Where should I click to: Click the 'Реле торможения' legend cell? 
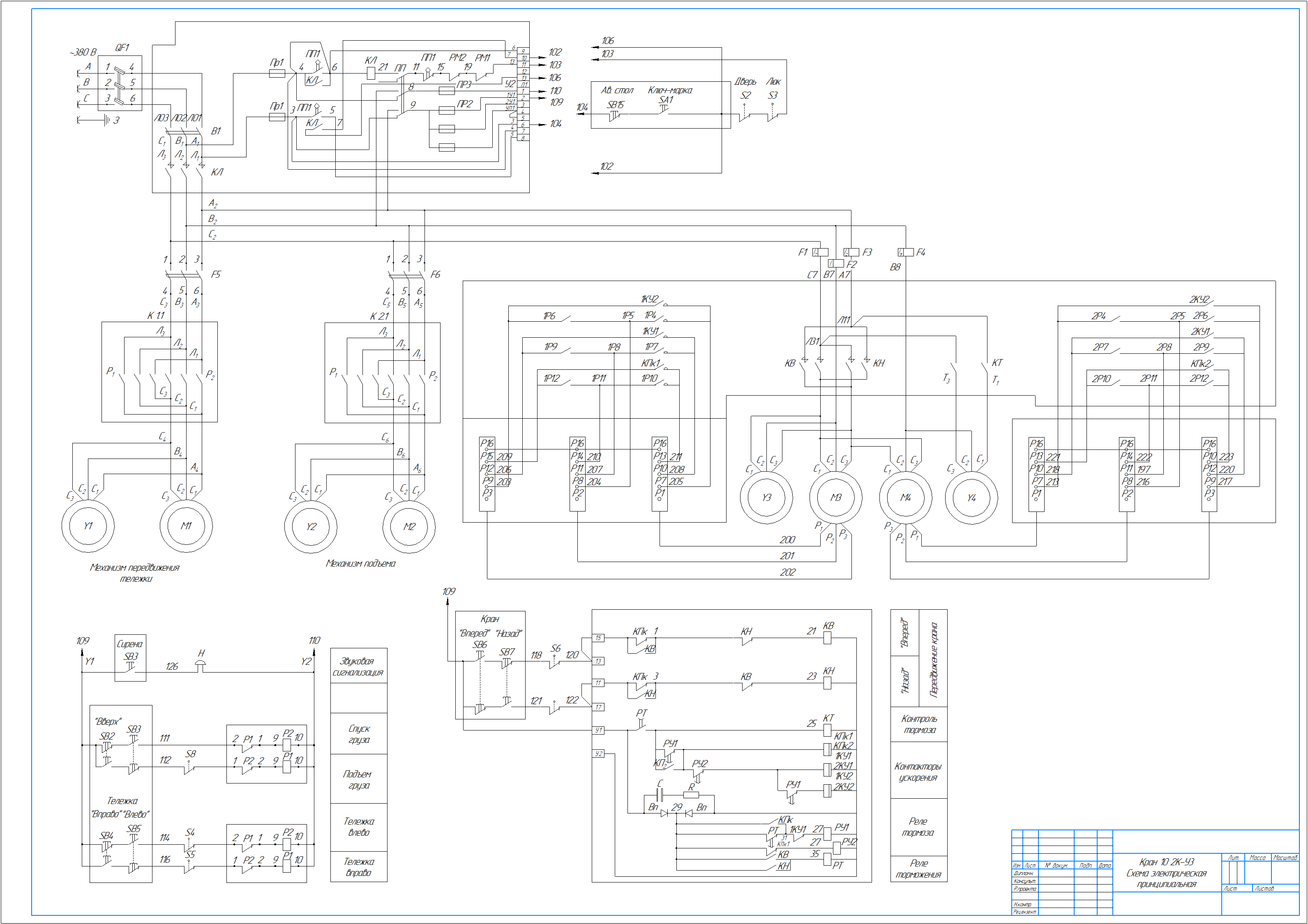point(918,869)
